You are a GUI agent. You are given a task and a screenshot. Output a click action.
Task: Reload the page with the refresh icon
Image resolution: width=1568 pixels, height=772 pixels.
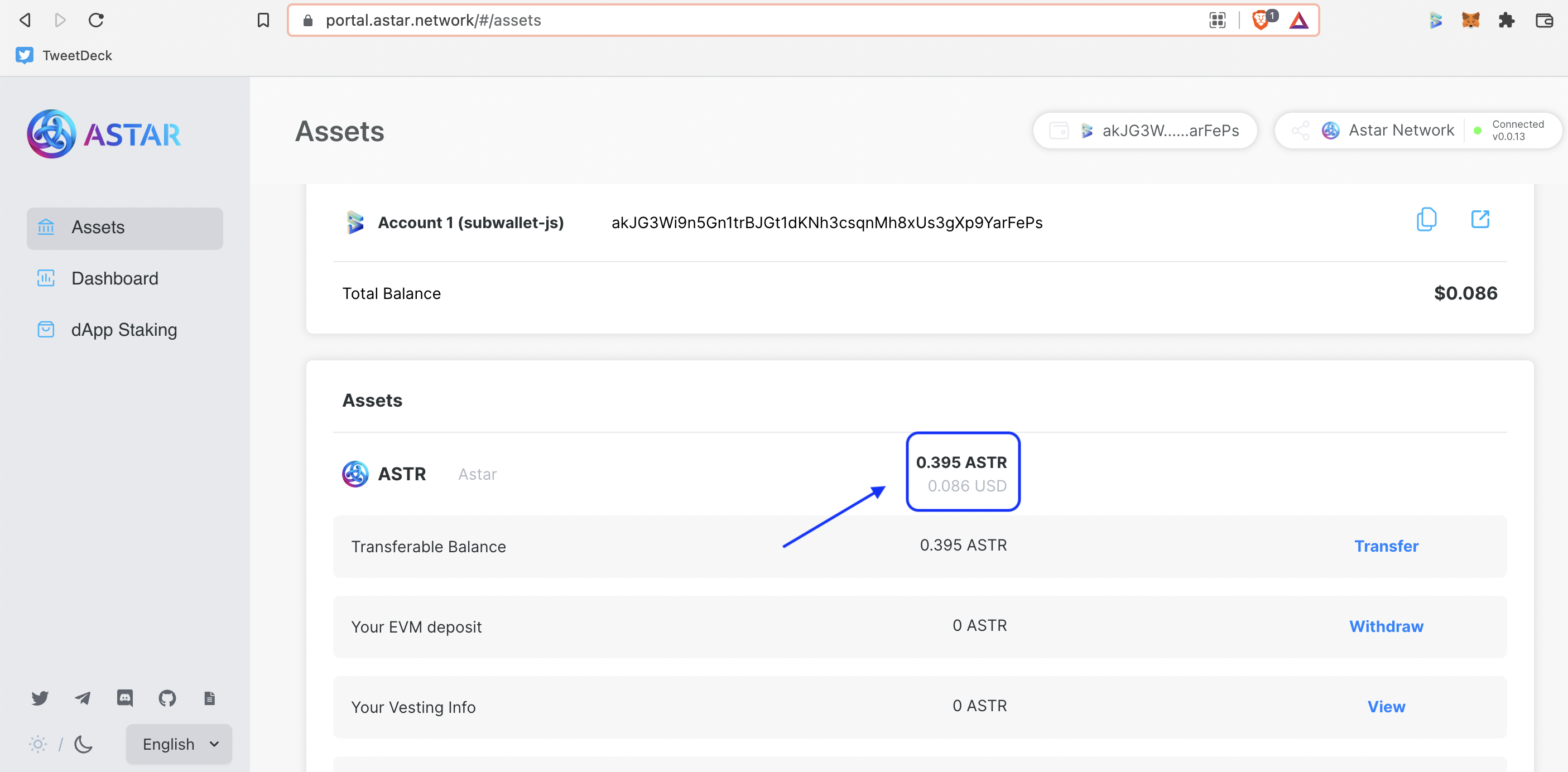pyautogui.click(x=96, y=20)
